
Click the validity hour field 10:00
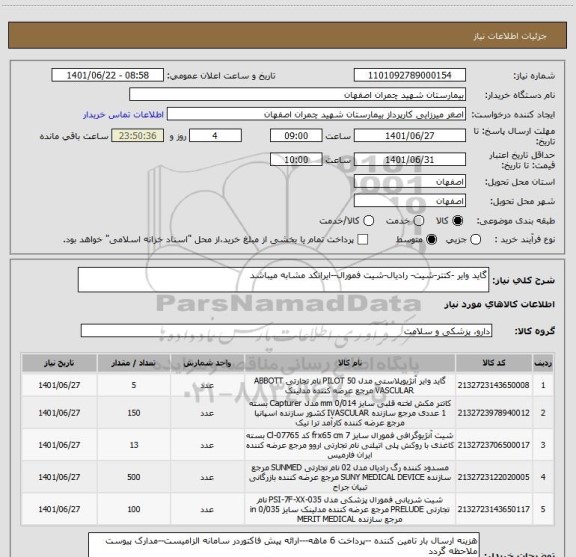(x=296, y=159)
